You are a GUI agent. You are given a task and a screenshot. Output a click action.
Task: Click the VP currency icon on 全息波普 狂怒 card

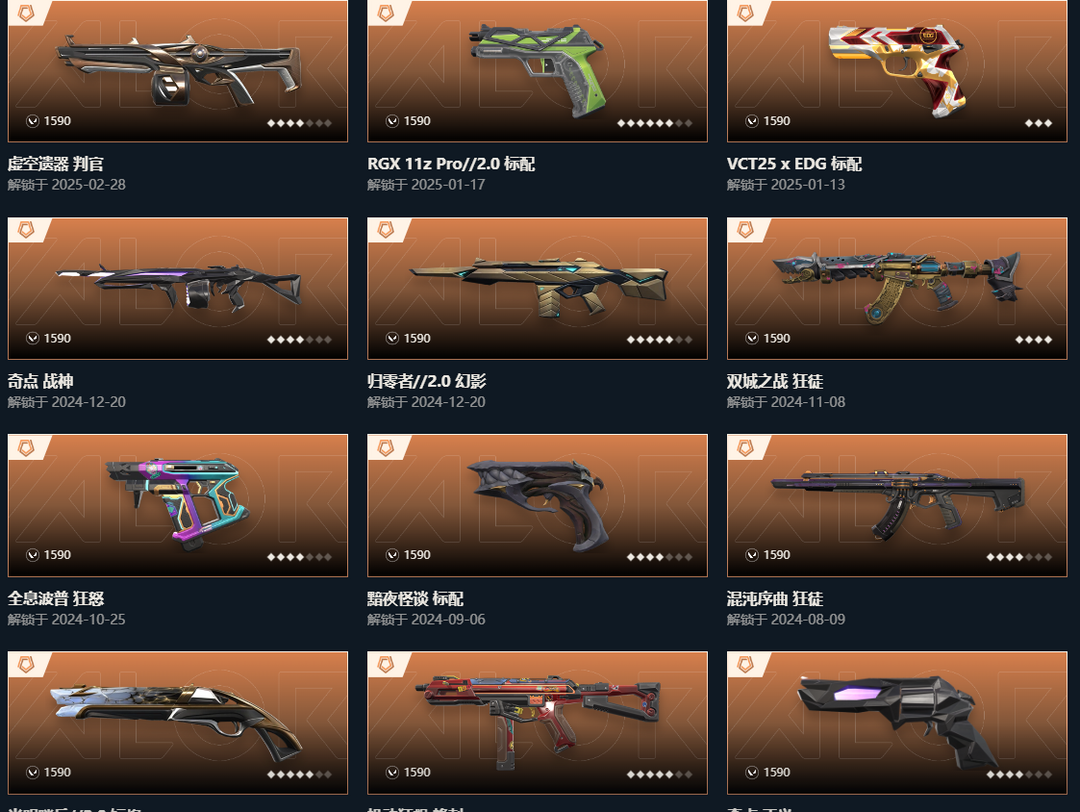[32, 555]
